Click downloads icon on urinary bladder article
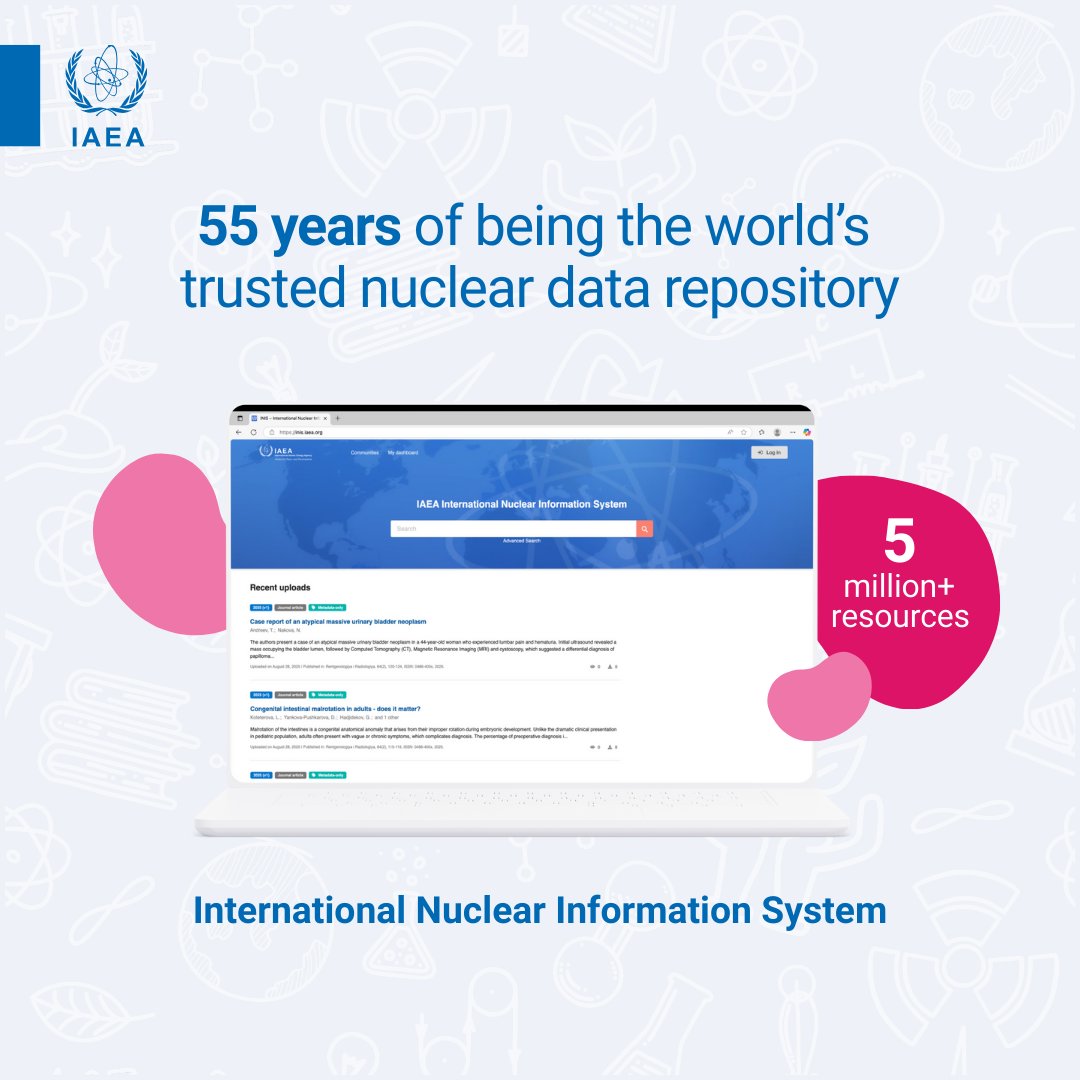This screenshot has height=1080, width=1080. coord(610,667)
